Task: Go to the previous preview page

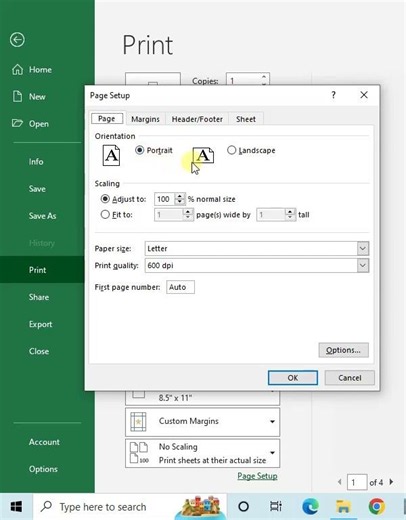Action: [x=339, y=482]
